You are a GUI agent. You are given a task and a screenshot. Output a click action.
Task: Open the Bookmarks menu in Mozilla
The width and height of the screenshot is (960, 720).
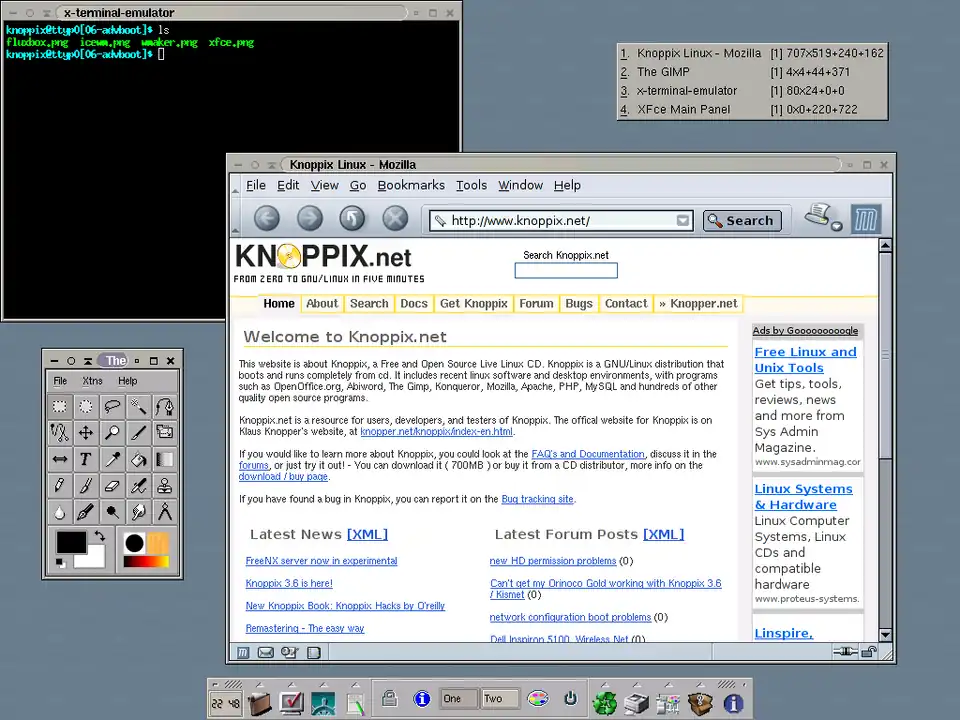[x=411, y=185]
